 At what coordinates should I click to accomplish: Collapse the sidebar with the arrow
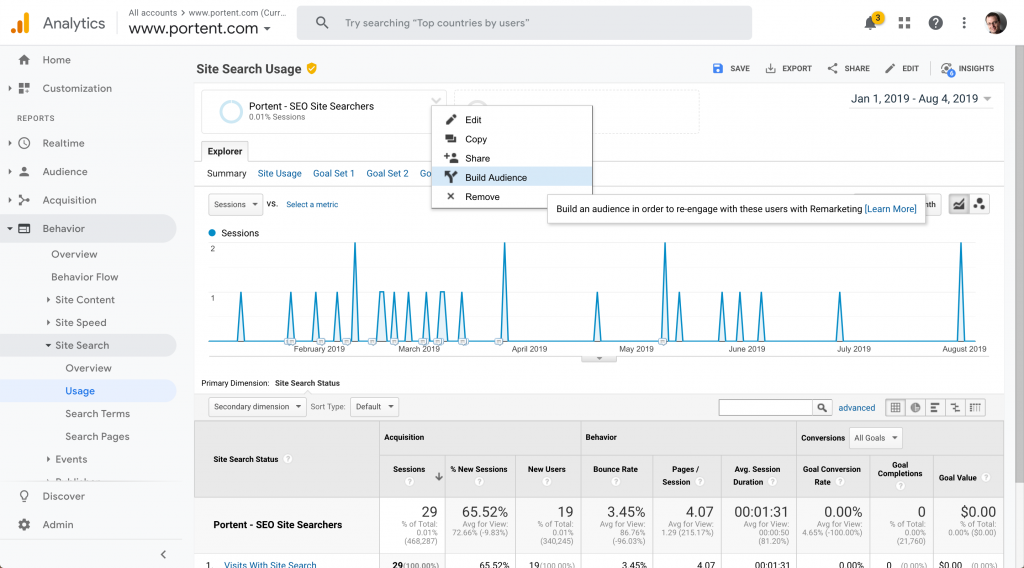[163, 555]
